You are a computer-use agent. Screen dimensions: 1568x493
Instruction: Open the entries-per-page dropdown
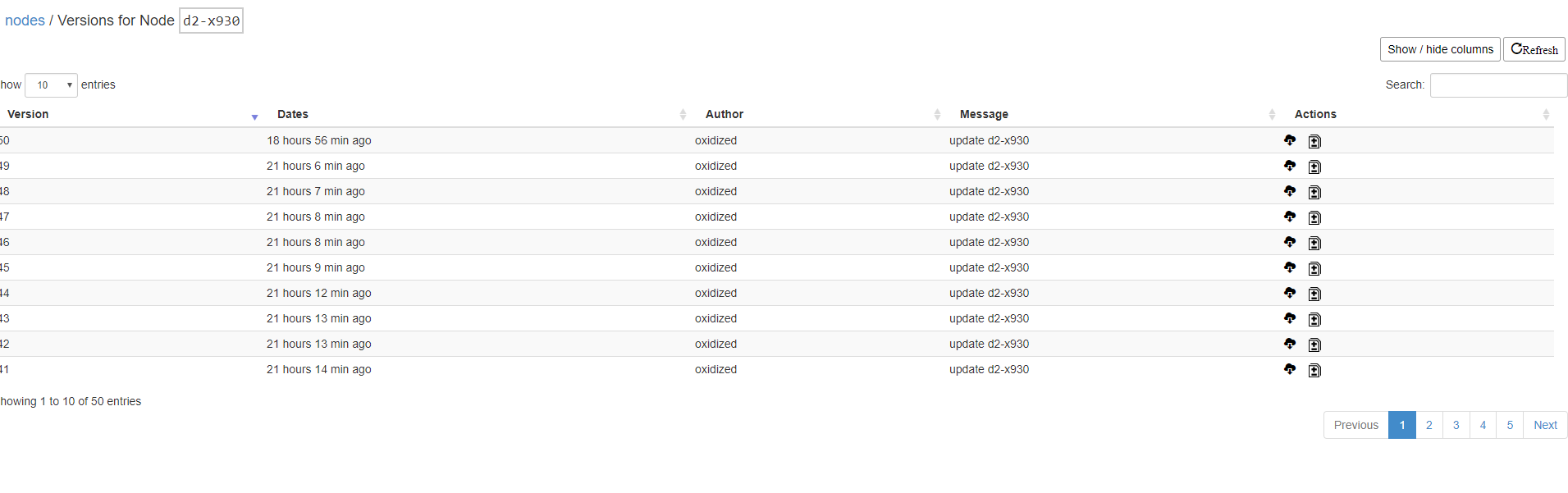[51, 84]
